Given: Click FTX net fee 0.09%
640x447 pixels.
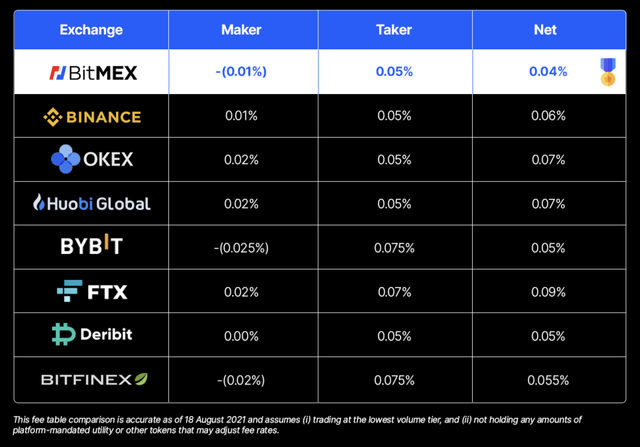Looking at the screenshot, I should click(547, 292).
